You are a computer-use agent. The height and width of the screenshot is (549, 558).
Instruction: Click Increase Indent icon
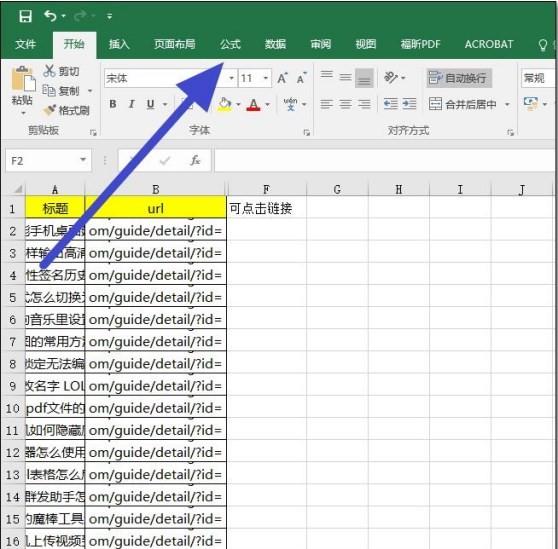coord(409,104)
